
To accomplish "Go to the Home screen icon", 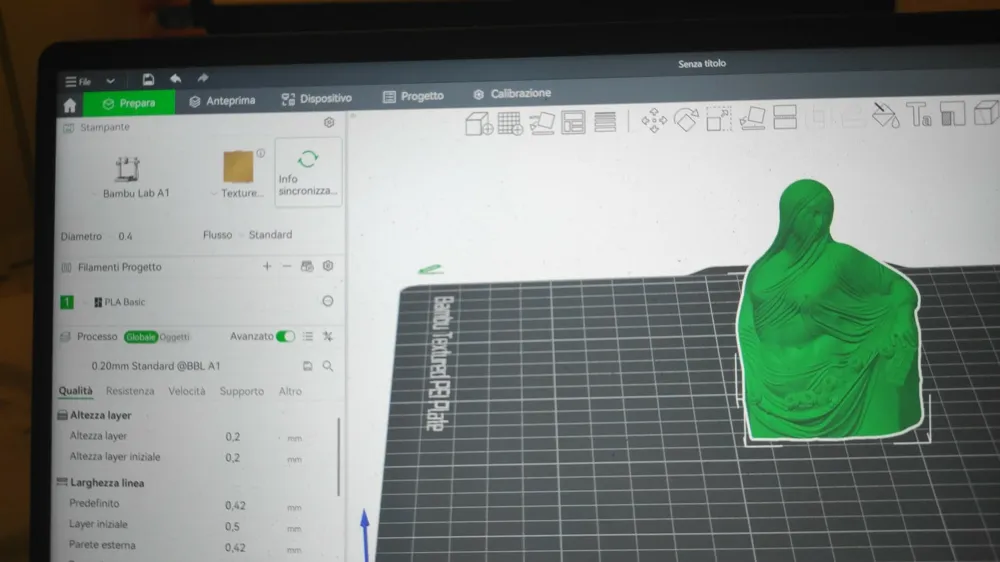I will [70, 105].
